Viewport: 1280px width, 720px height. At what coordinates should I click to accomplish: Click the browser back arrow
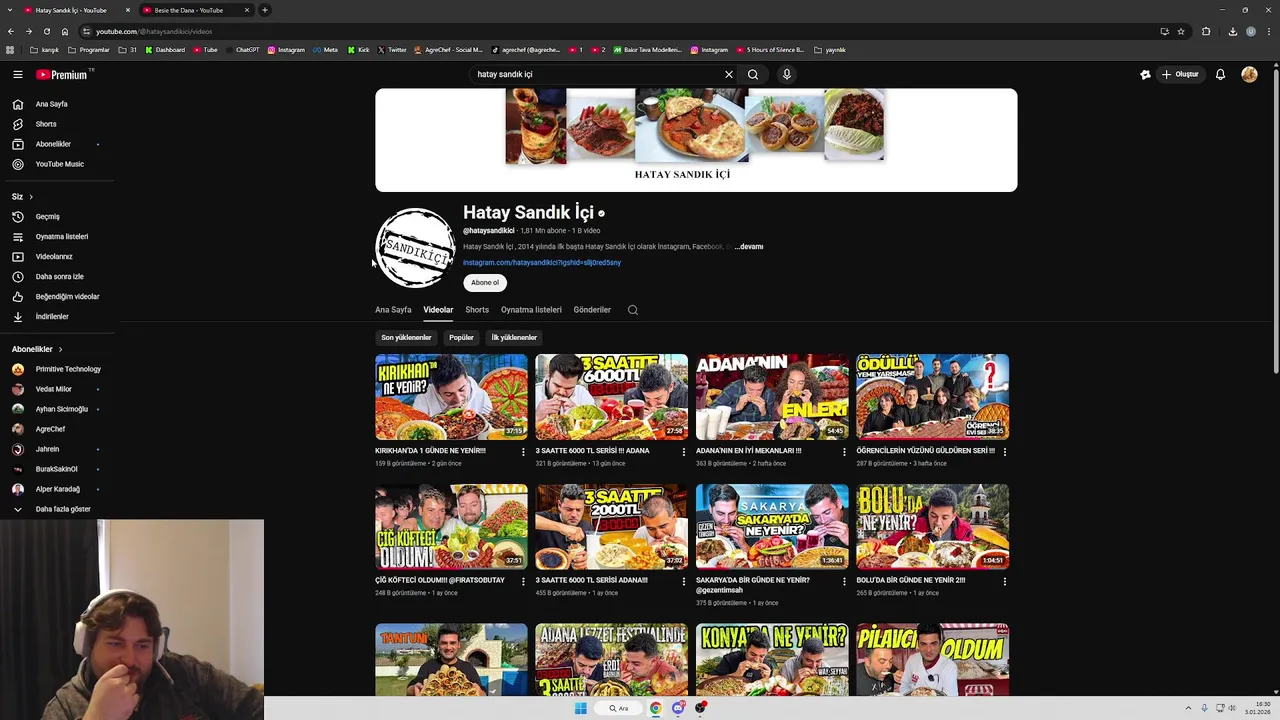(x=12, y=31)
